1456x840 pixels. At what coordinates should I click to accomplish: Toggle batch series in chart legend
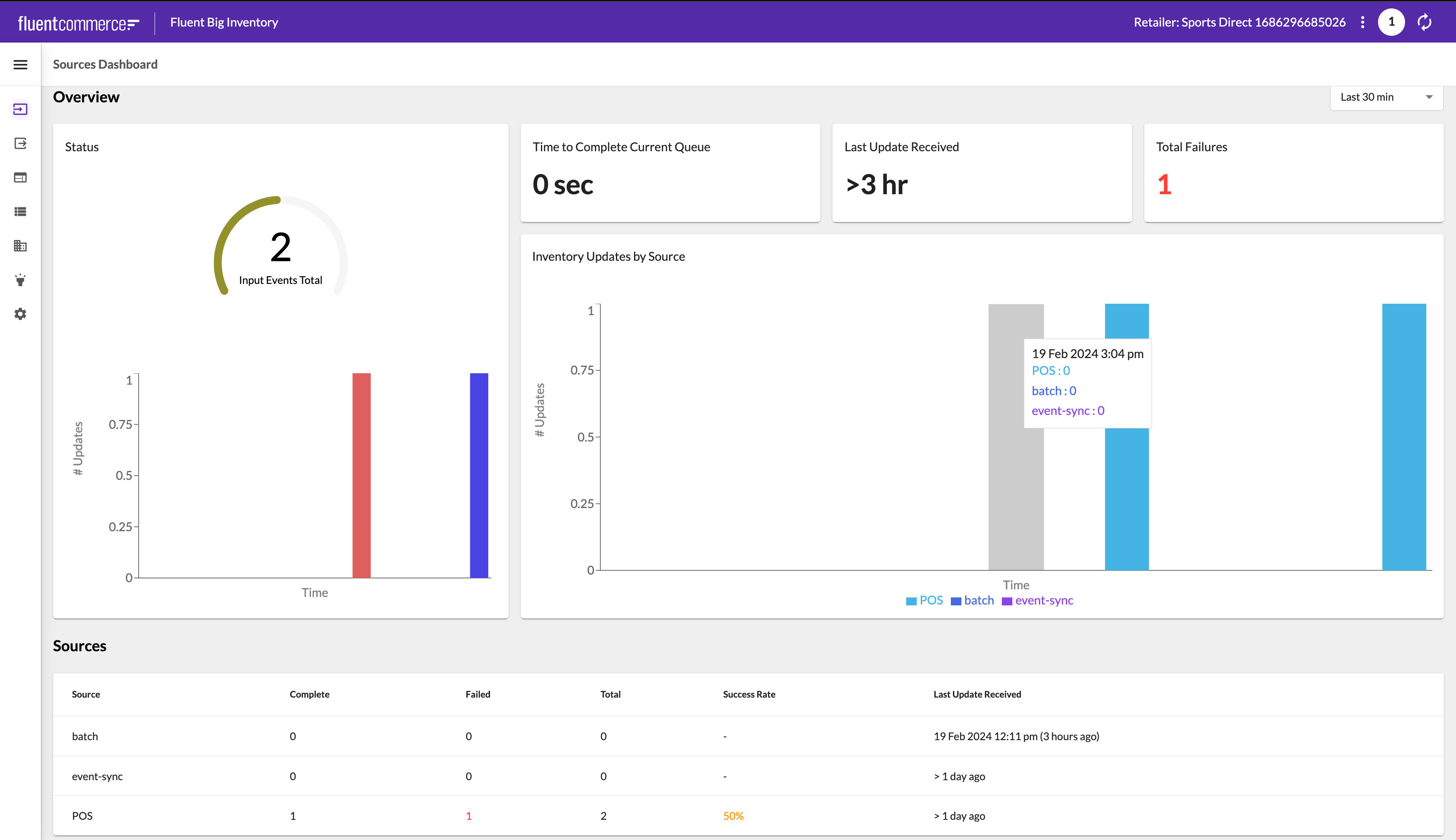click(x=973, y=601)
